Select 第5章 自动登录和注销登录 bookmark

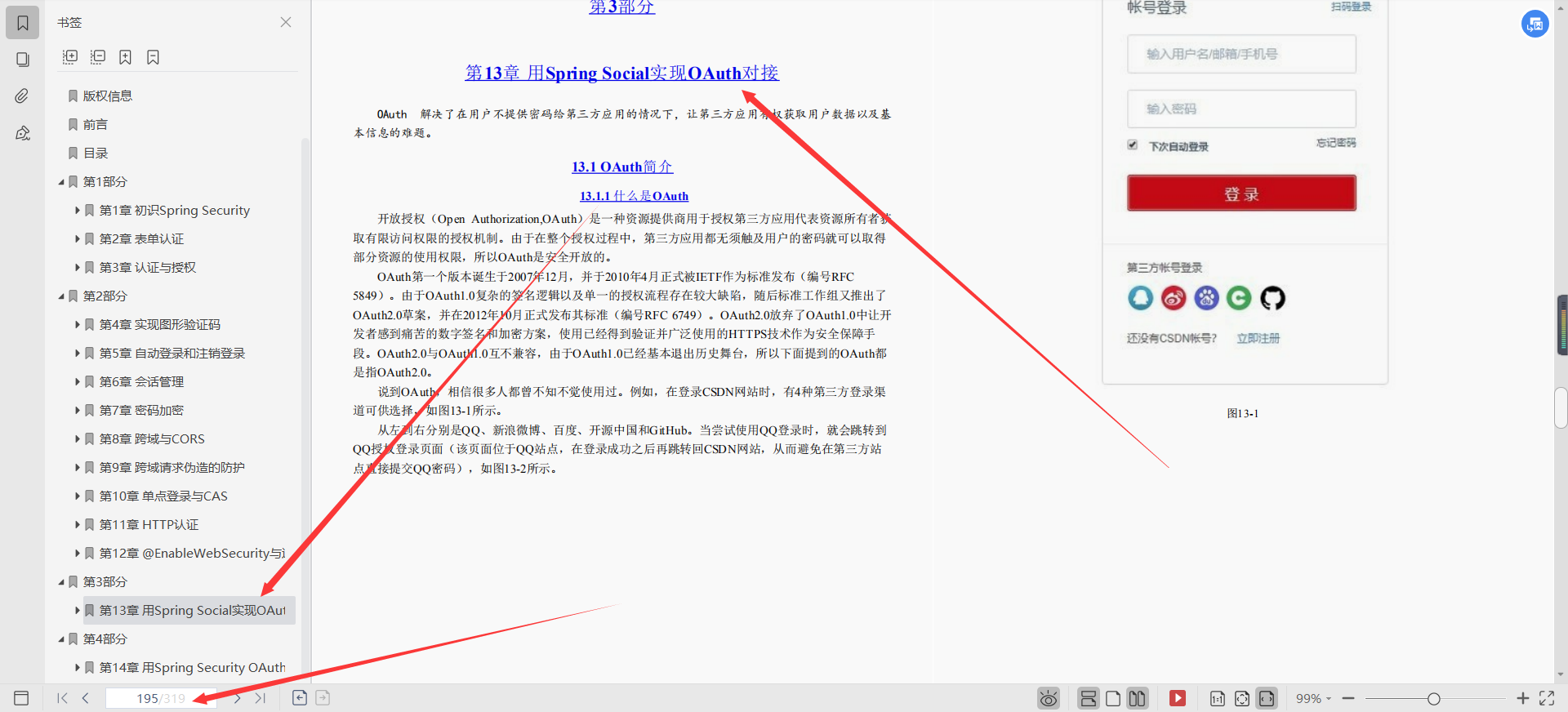click(171, 354)
